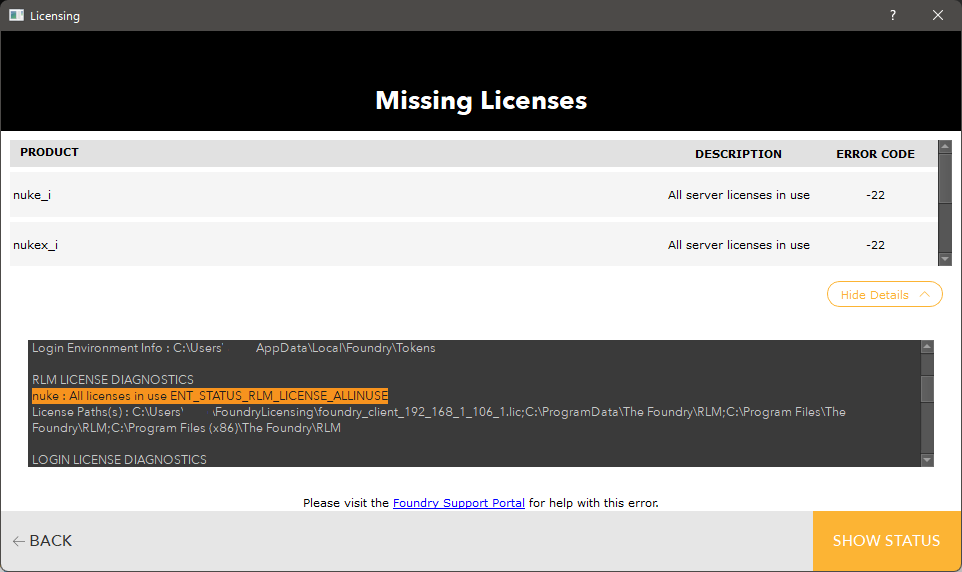The image size is (962, 572).
Task: Click the -22 error code for nukex_i
Action: [875, 245]
